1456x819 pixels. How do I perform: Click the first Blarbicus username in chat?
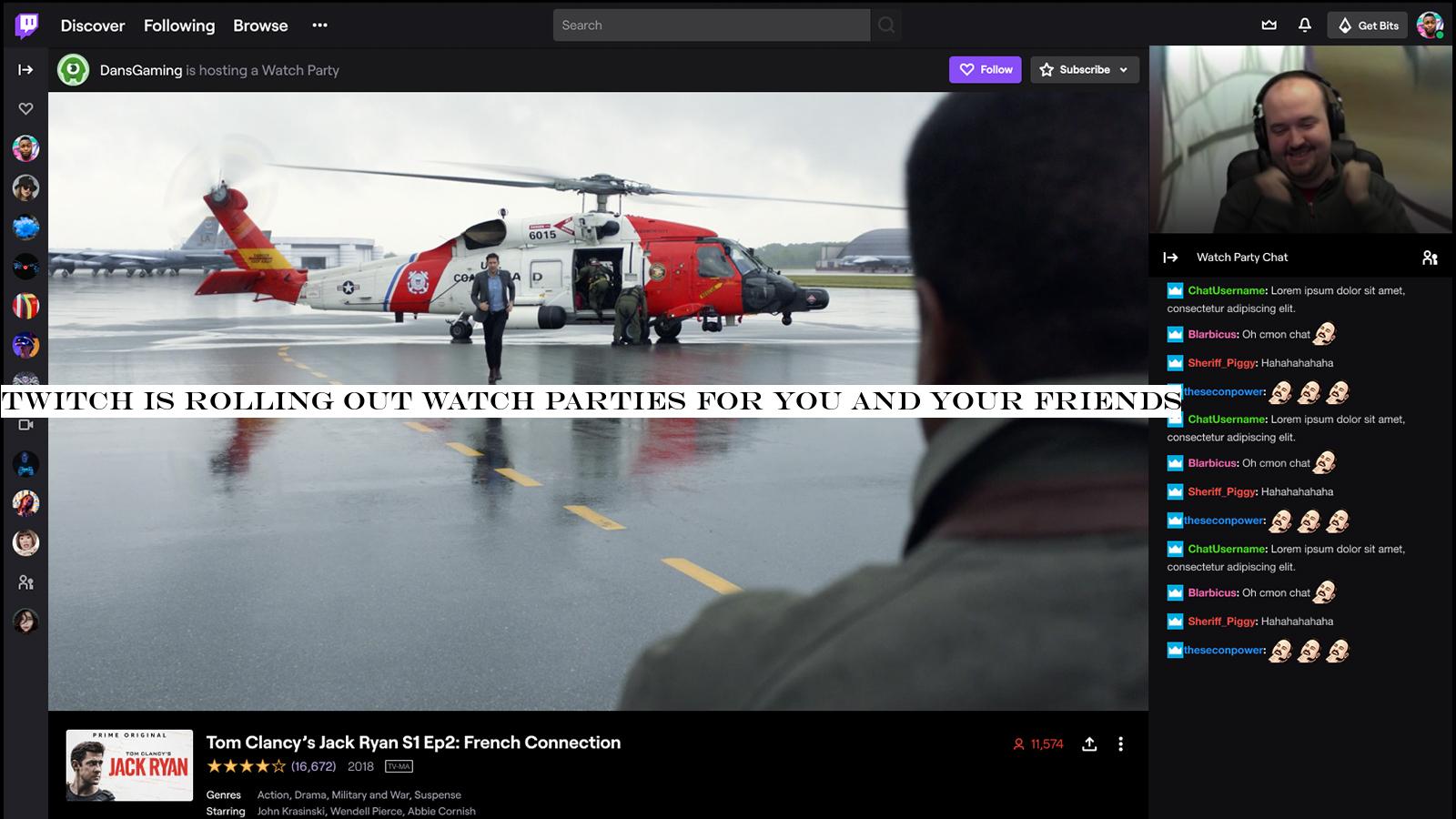click(1213, 334)
